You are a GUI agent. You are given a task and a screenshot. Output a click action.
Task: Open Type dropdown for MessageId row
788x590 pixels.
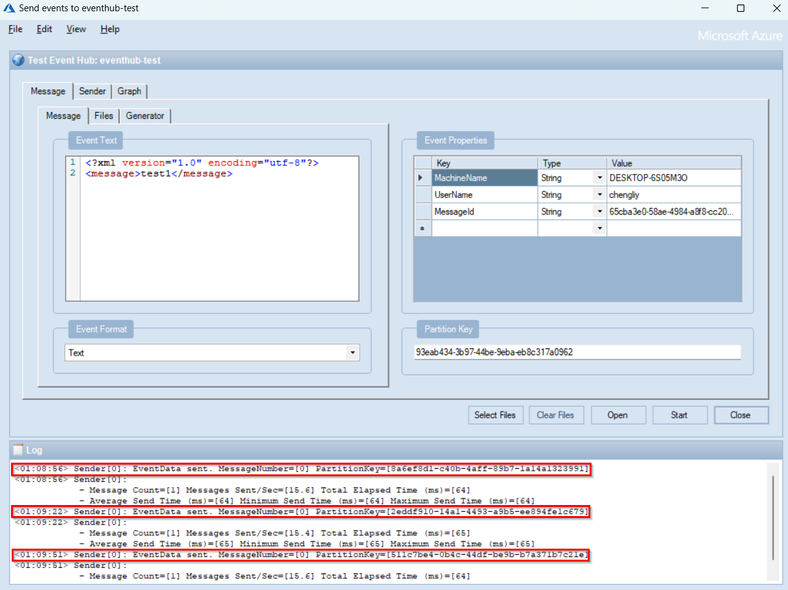point(600,212)
